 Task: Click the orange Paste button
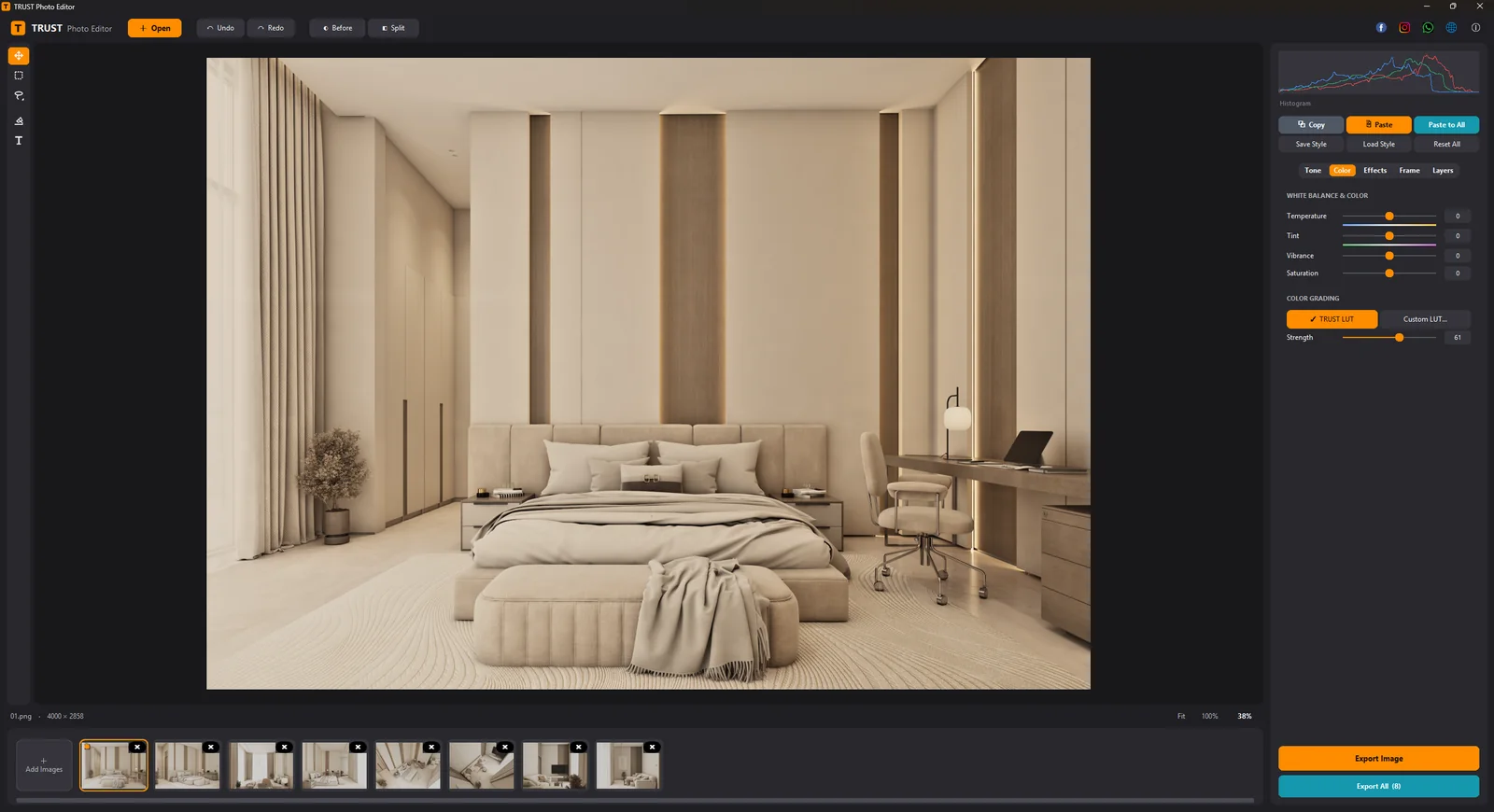tap(1378, 124)
